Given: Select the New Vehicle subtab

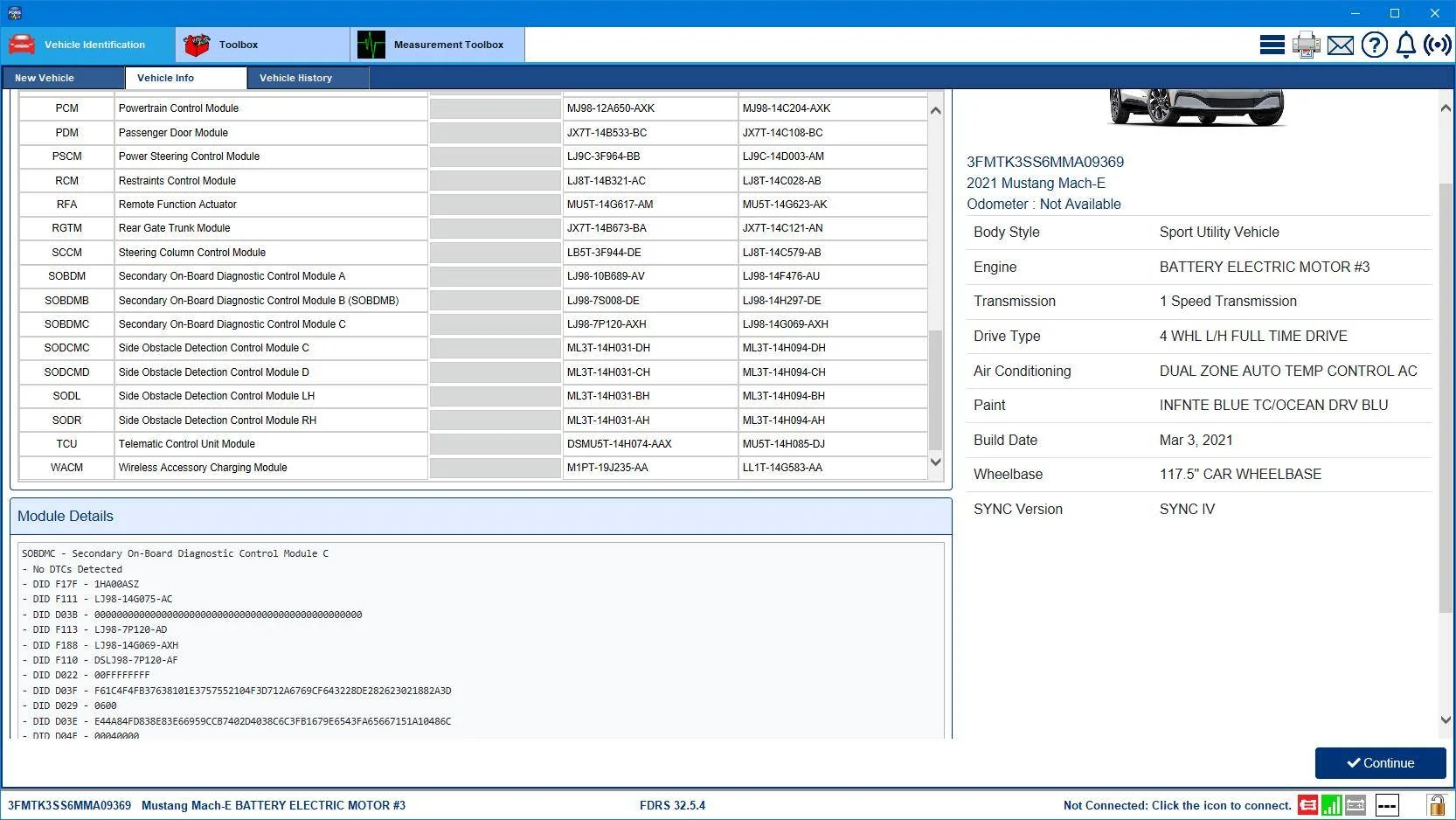Looking at the screenshot, I should point(63,78).
